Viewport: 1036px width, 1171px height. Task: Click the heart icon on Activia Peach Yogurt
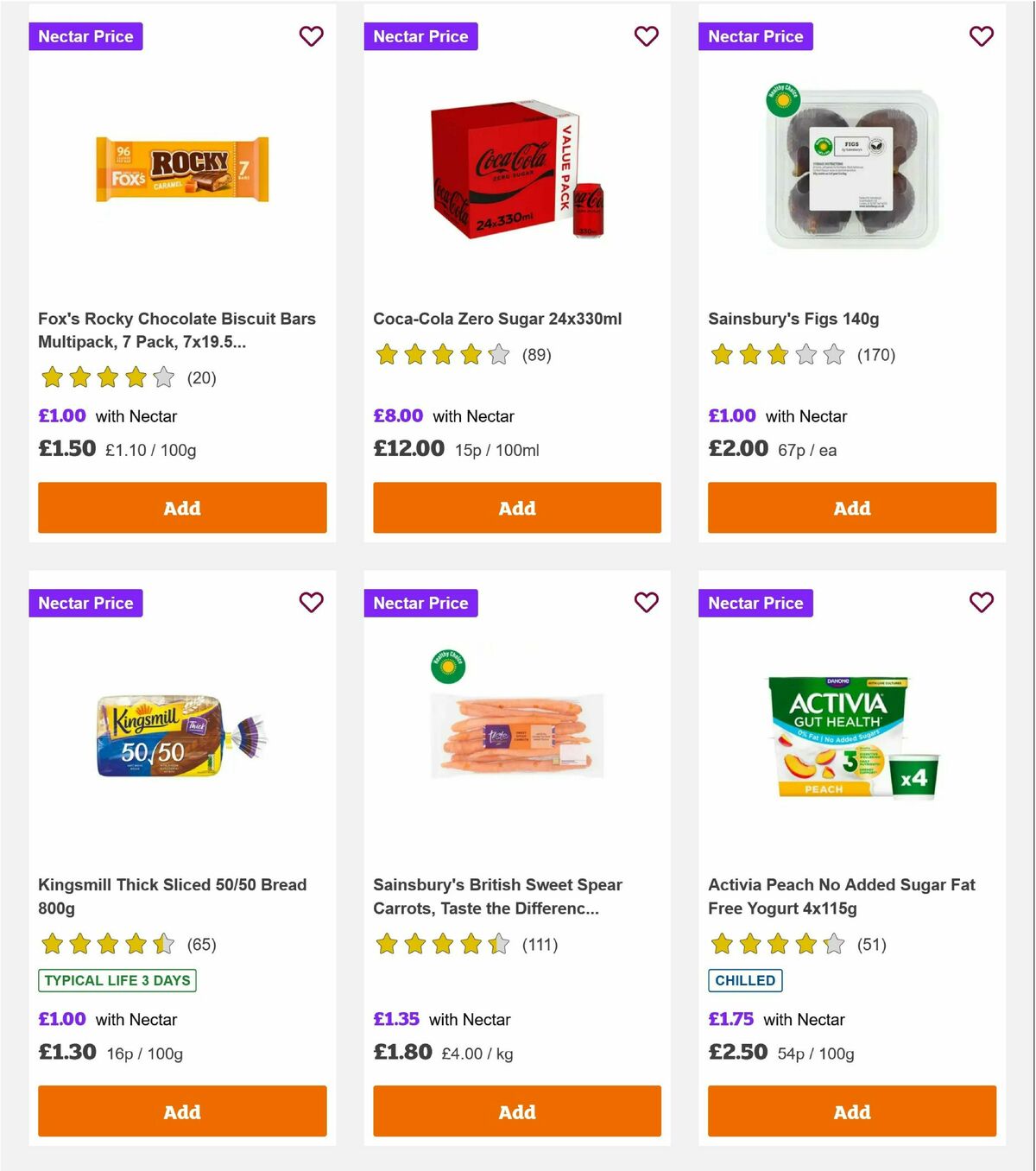click(x=981, y=603)
